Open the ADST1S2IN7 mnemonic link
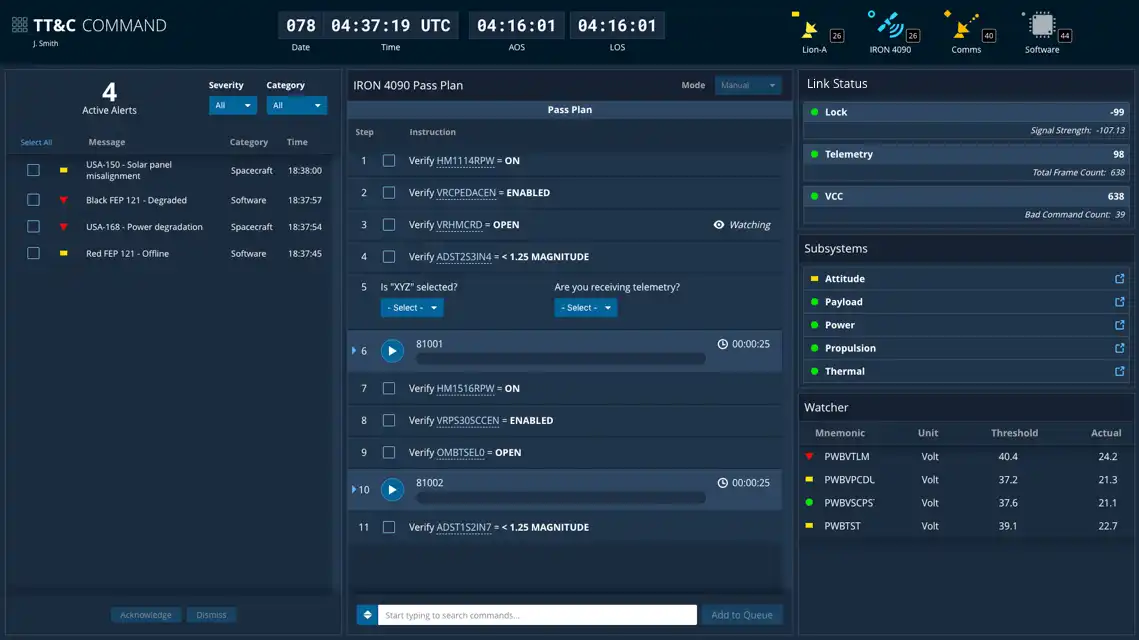The width and height of the screenshot is (1139, 640). tap(463, 527)
